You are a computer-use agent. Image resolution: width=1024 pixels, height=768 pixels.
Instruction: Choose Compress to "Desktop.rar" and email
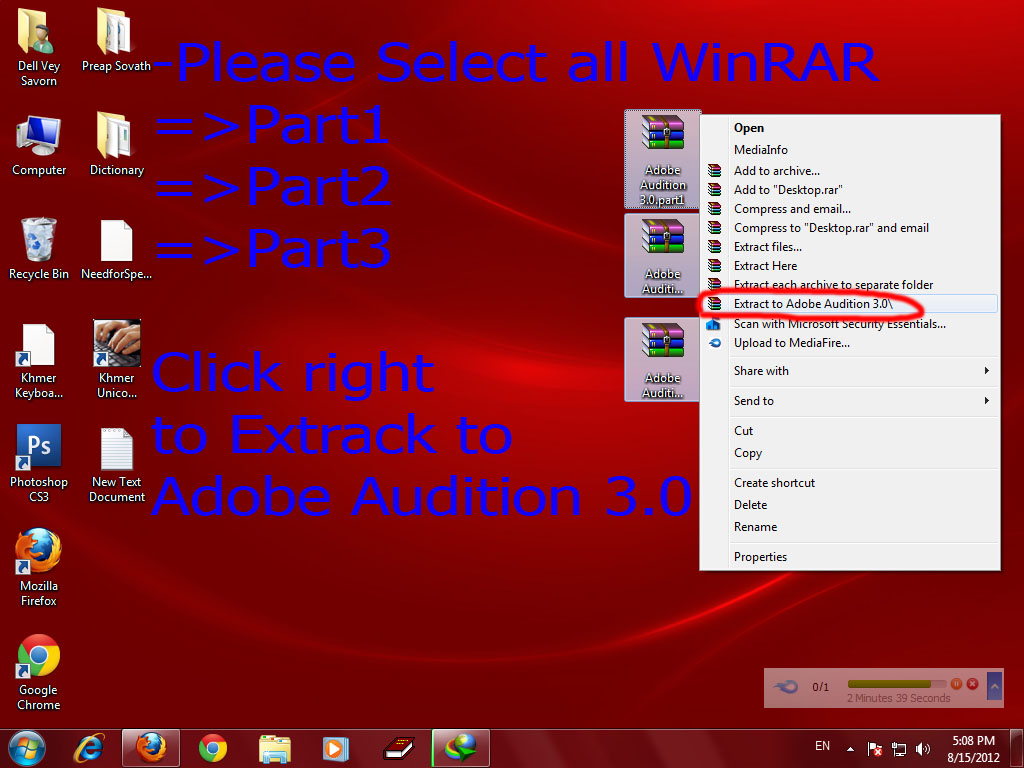pyautogui.click(x=850, y=227)
